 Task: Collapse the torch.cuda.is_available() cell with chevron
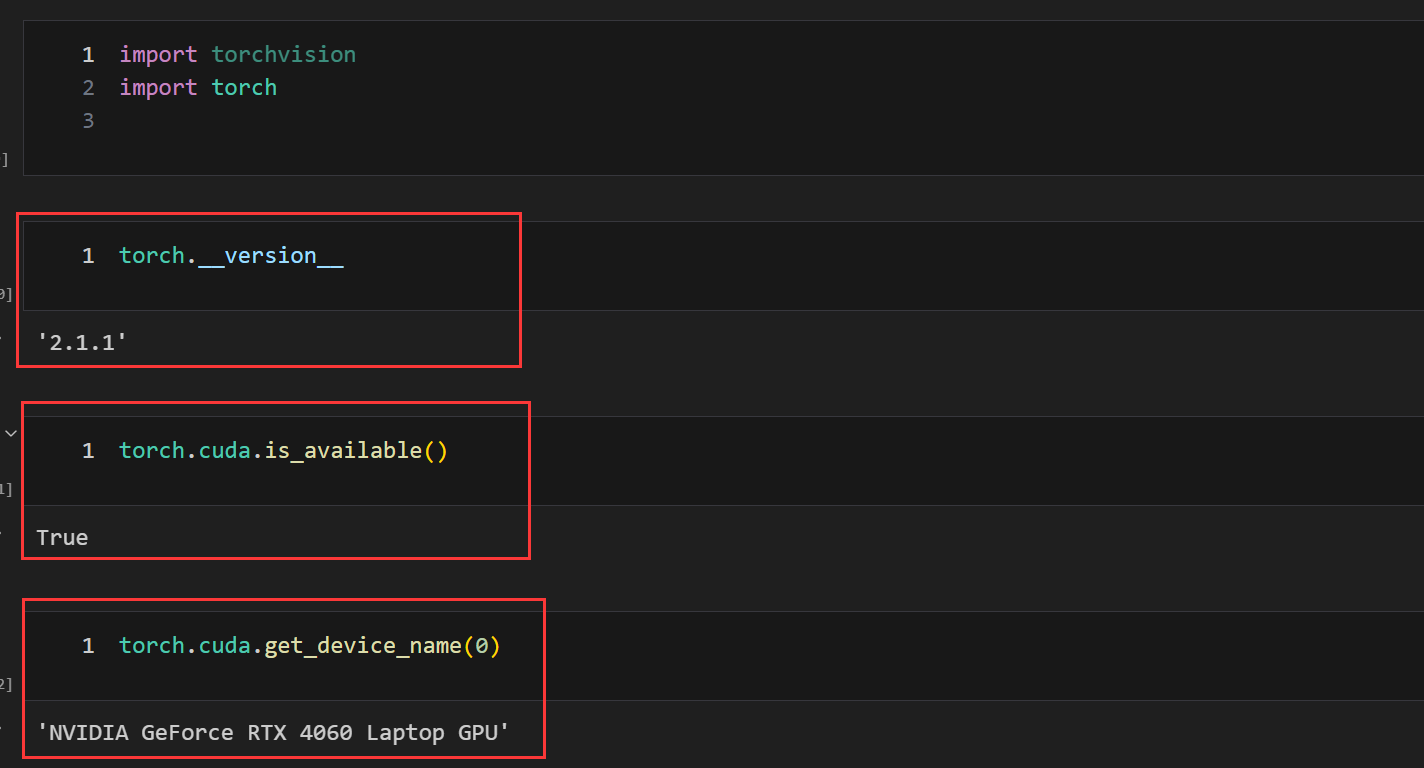point(11,433)
